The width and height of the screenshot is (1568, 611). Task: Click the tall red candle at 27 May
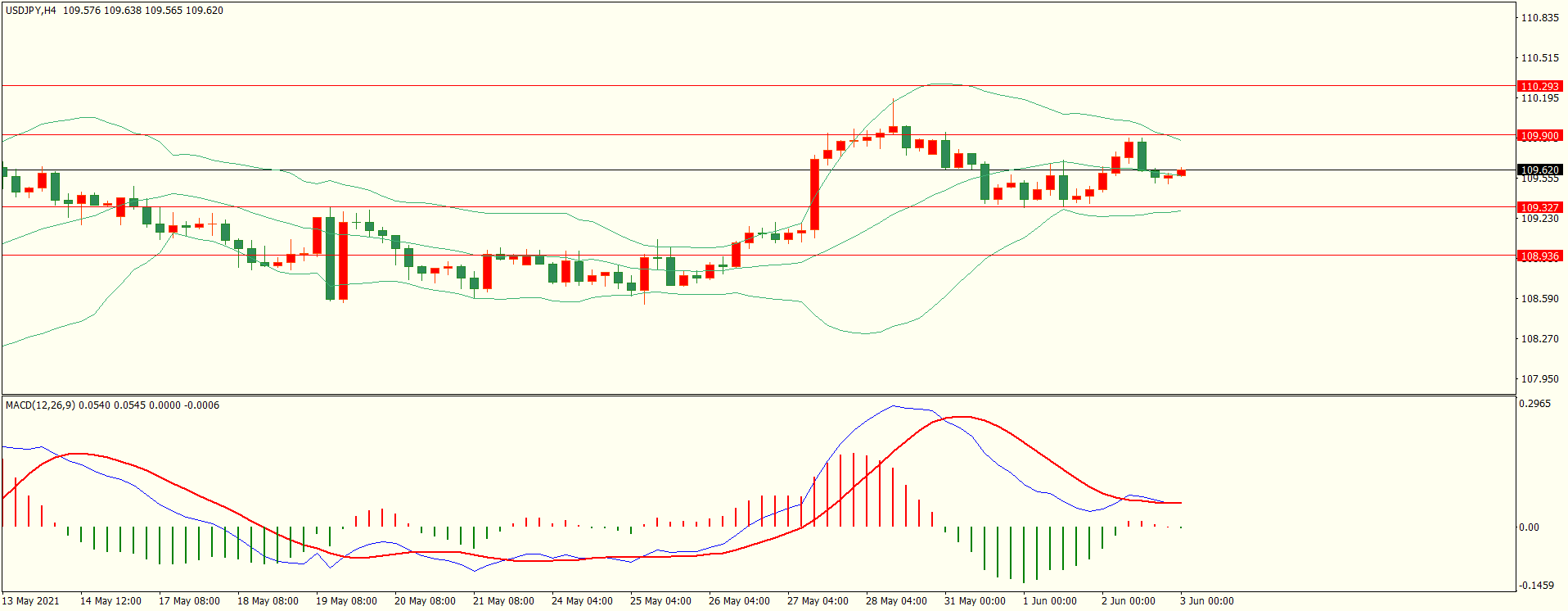click(815, 195)
